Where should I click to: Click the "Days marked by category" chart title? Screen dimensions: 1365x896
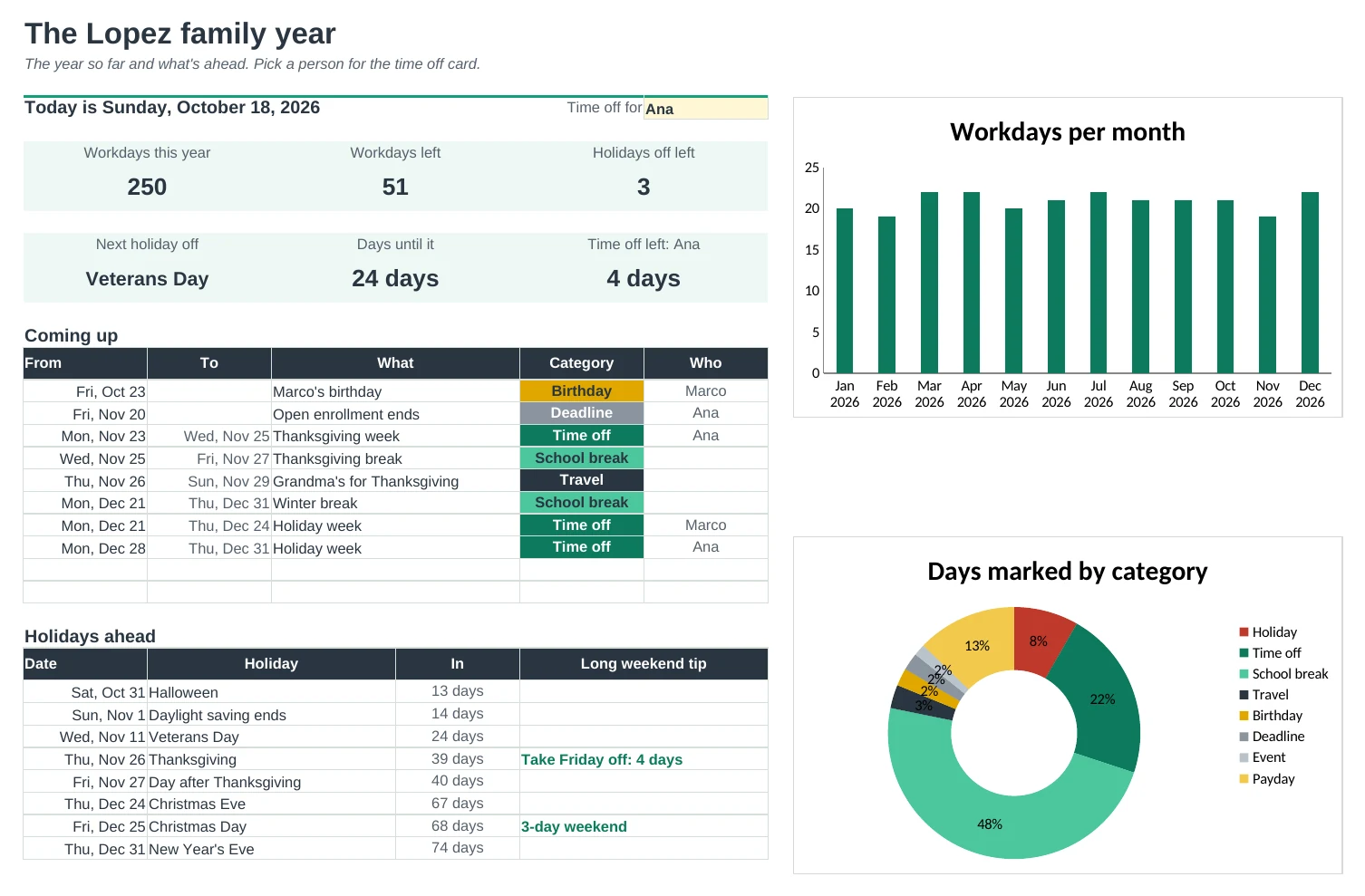click(1068, 572)
